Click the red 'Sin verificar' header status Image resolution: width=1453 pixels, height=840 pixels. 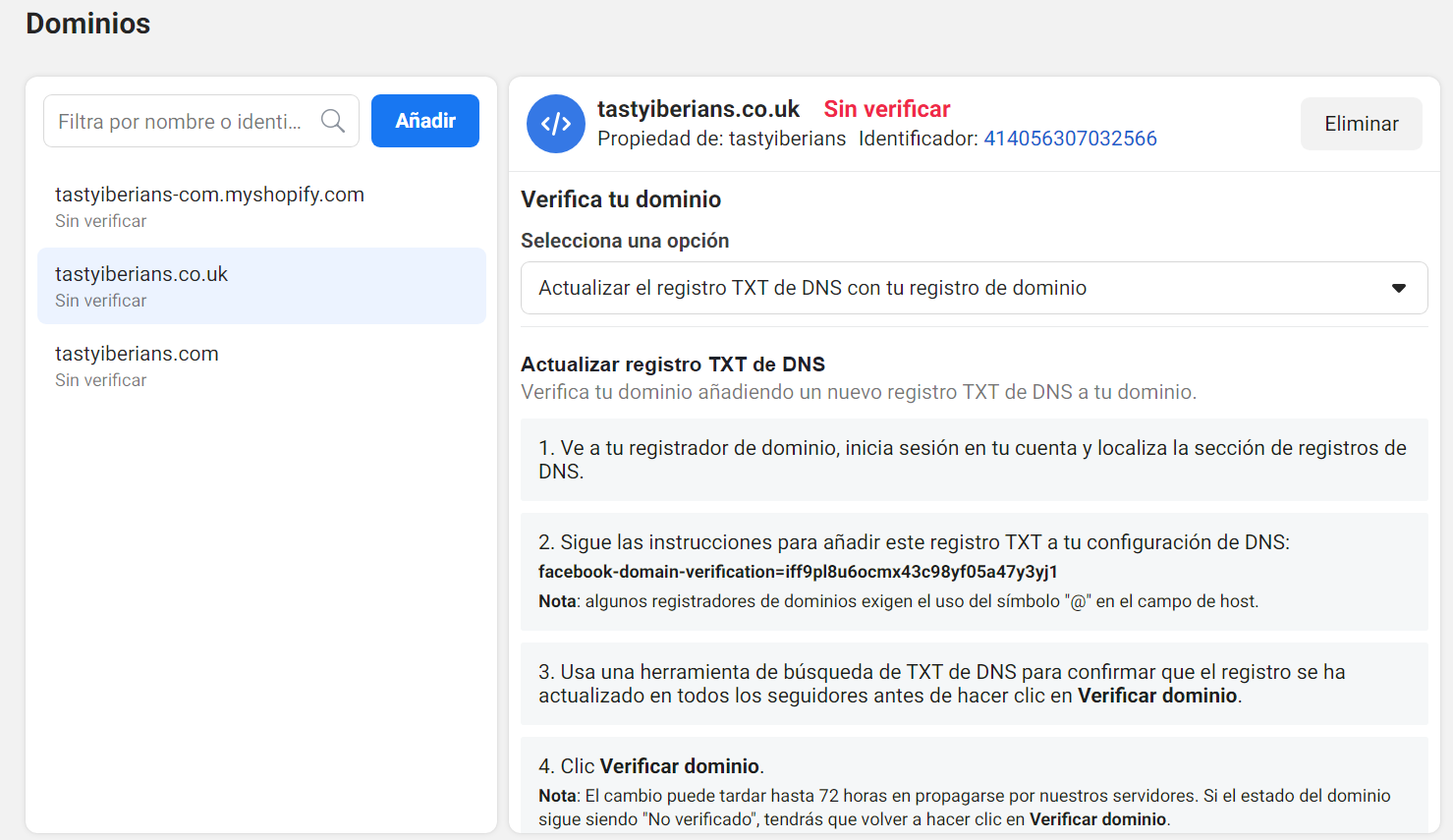pyautogui.click(x=886, y=109)
